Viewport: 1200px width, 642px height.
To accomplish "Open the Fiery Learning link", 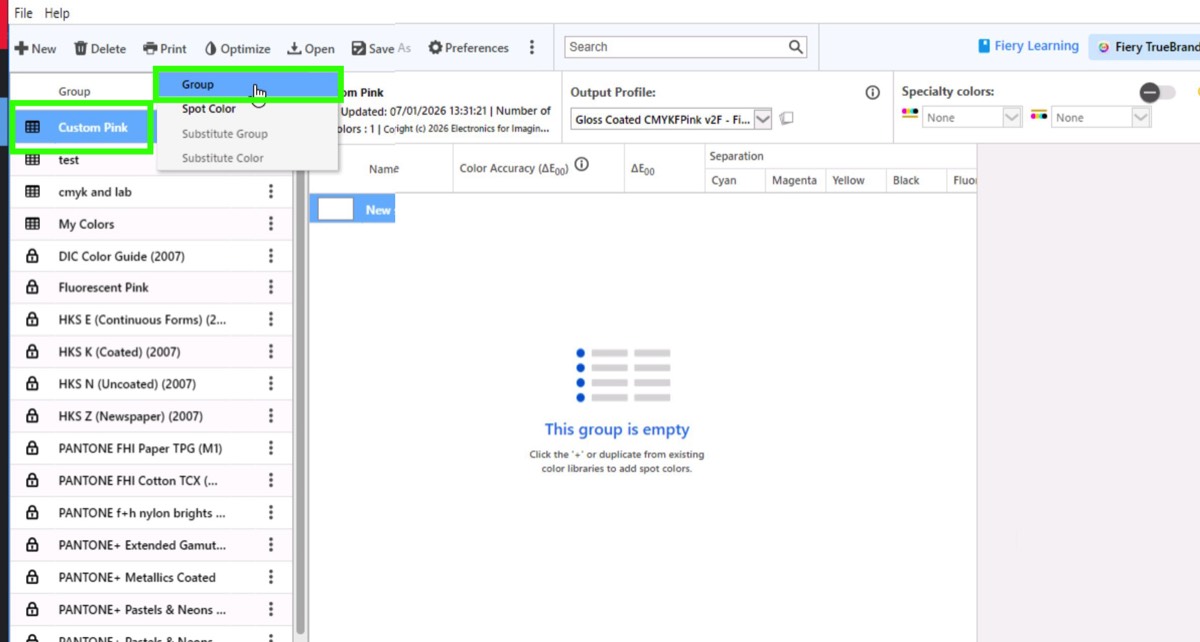I will point(1028,46).
